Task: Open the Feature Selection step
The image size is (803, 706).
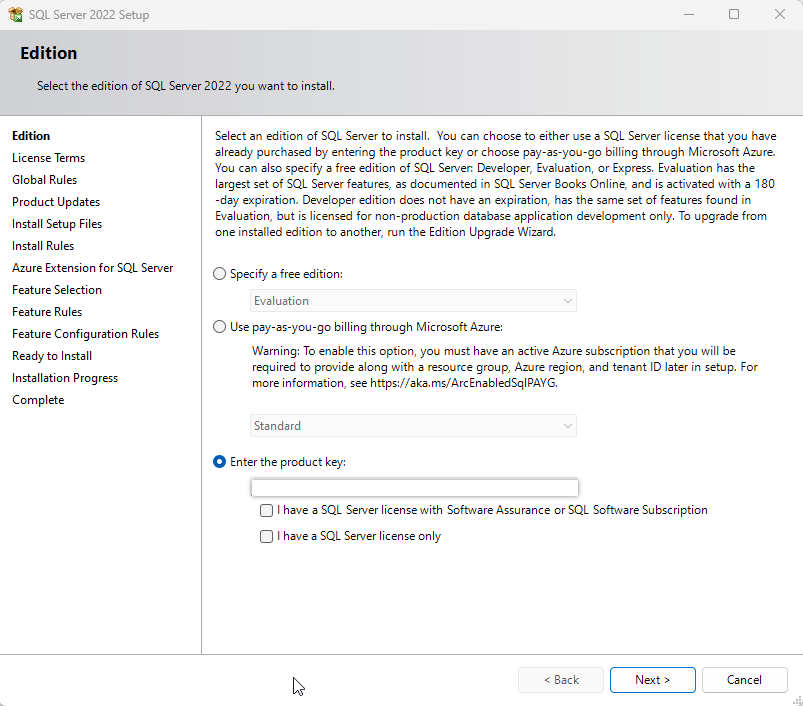Action: coord(56,289)
